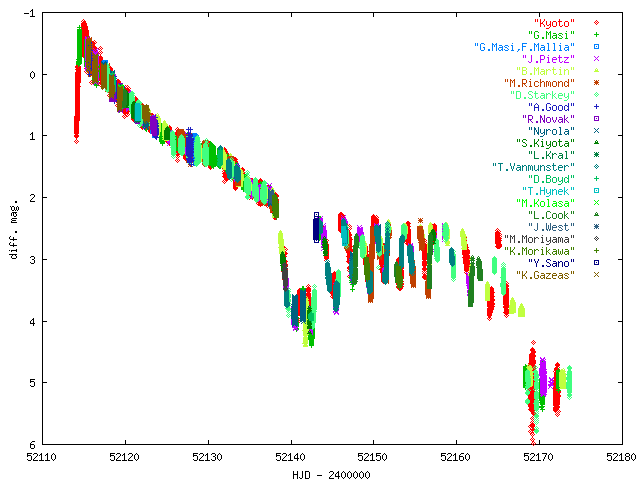
Task: Click the green triangle marker beside S.Kiyota
Action: click(596, 142)
